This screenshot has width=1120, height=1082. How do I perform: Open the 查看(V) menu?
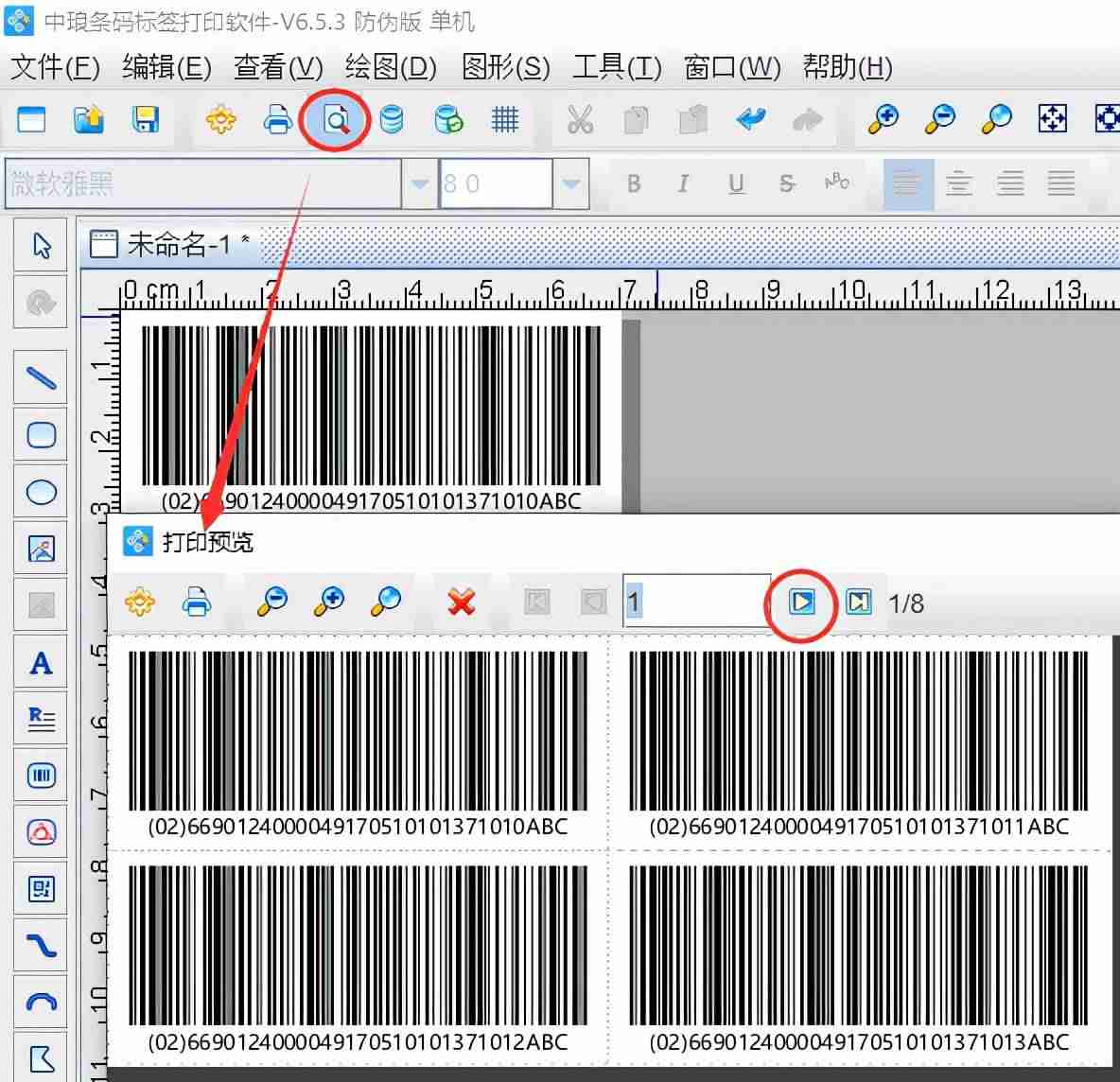click(x=278, y=67)
